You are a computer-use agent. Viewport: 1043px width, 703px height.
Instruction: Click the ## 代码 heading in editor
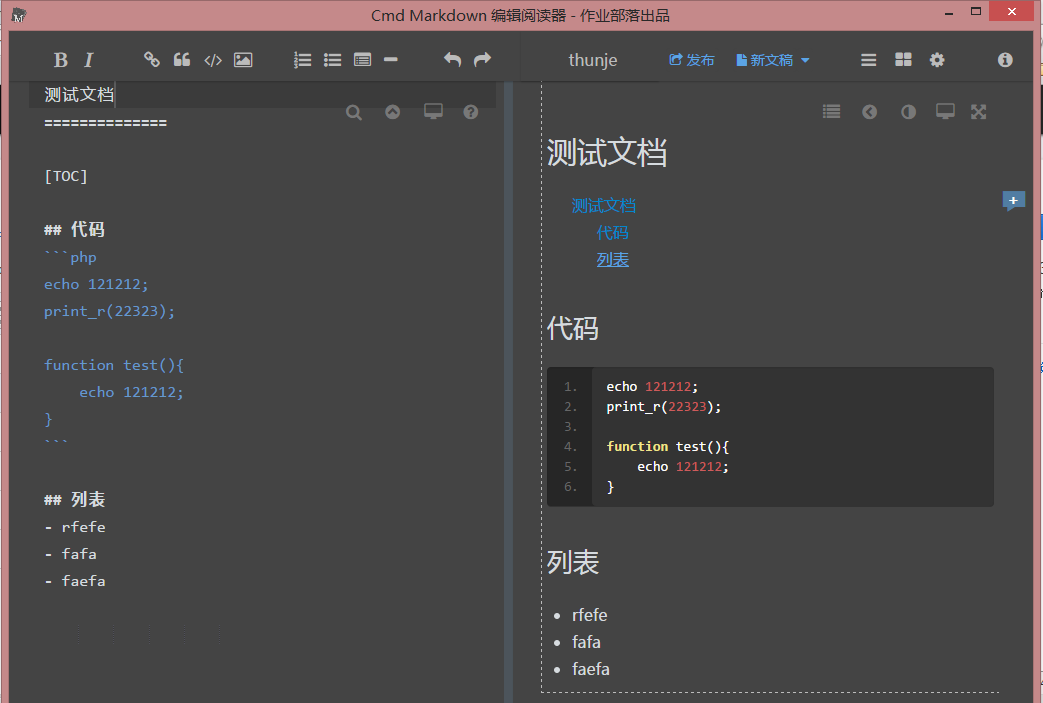(x=74, y=230)
